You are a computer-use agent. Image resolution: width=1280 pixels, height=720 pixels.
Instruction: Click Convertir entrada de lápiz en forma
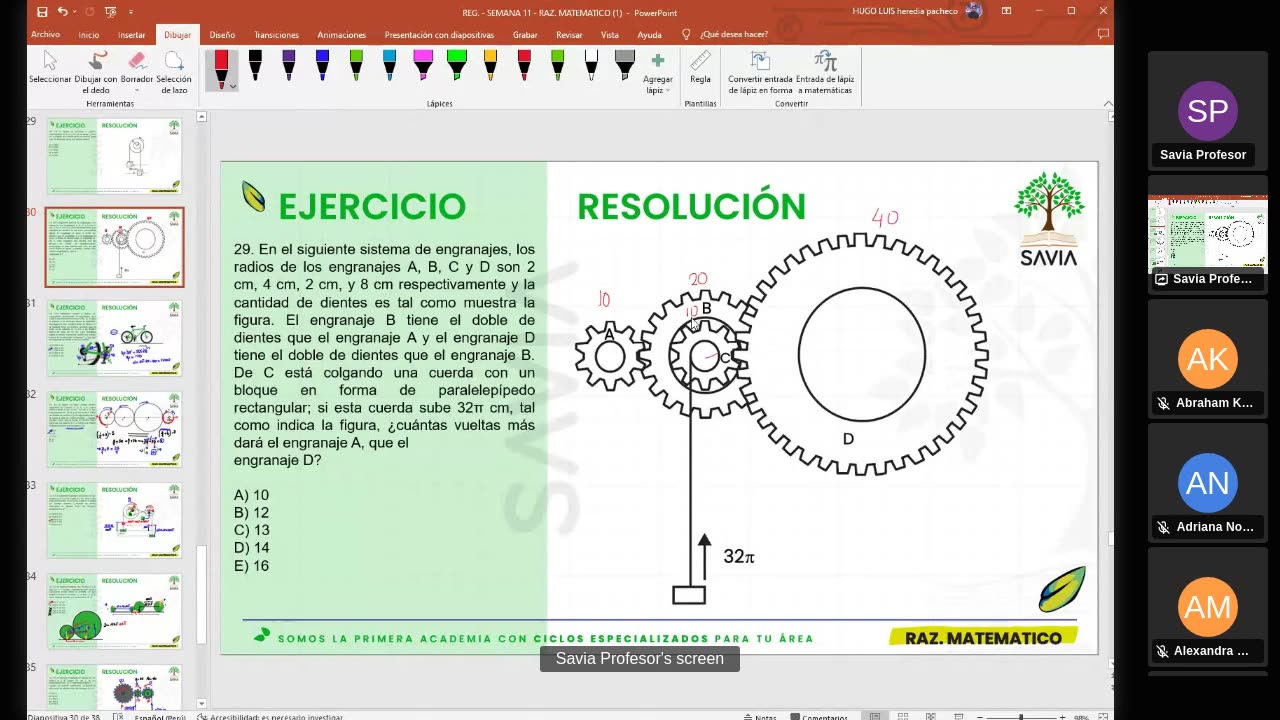pos(760,72)
